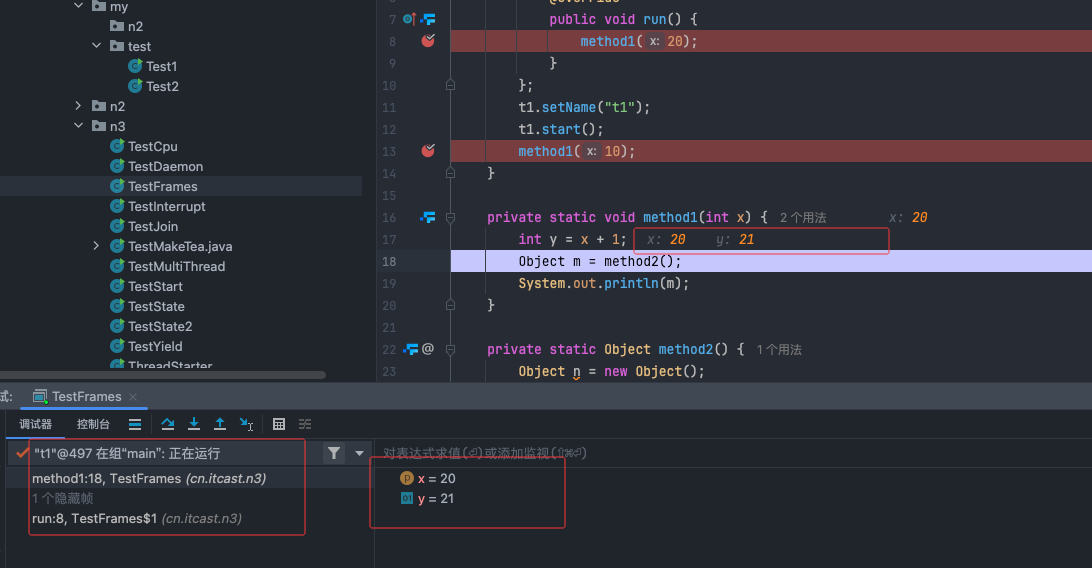Click the threads layout hamburger icon
Viewport: 1092px width, 568px height.
[x=135, y=424]
